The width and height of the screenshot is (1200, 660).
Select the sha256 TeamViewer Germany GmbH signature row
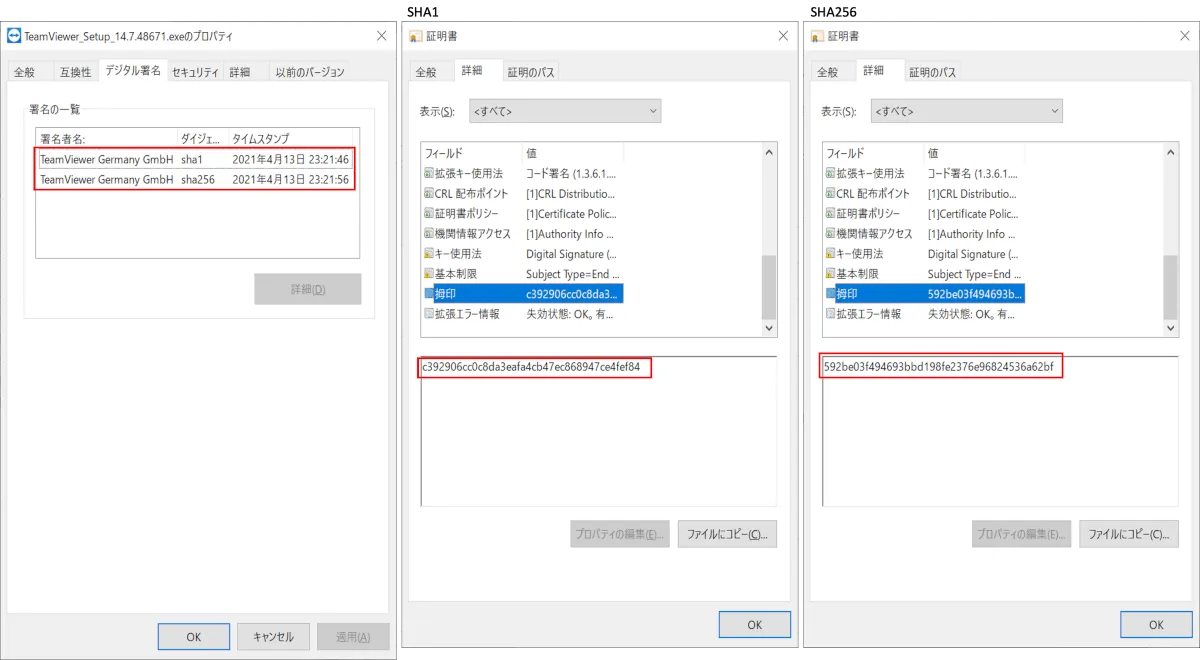click(x=196, y=179)
